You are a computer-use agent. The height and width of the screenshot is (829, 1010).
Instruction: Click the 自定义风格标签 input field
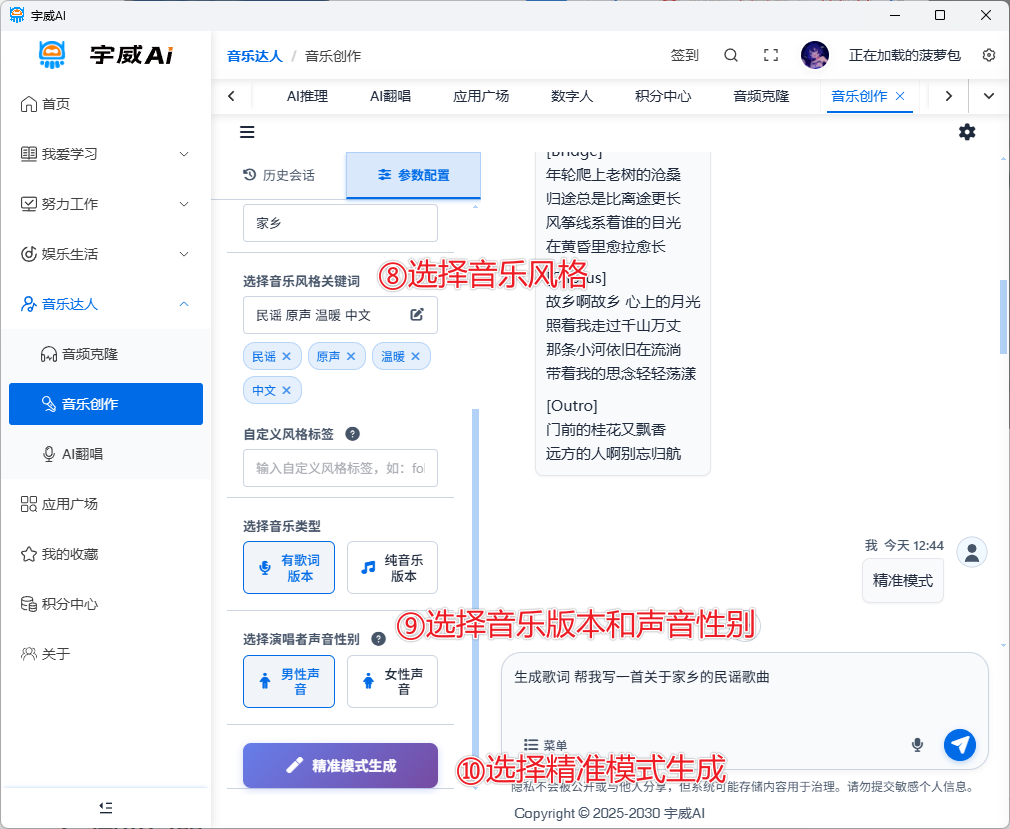pyautogui.click(x=340, y=468)
